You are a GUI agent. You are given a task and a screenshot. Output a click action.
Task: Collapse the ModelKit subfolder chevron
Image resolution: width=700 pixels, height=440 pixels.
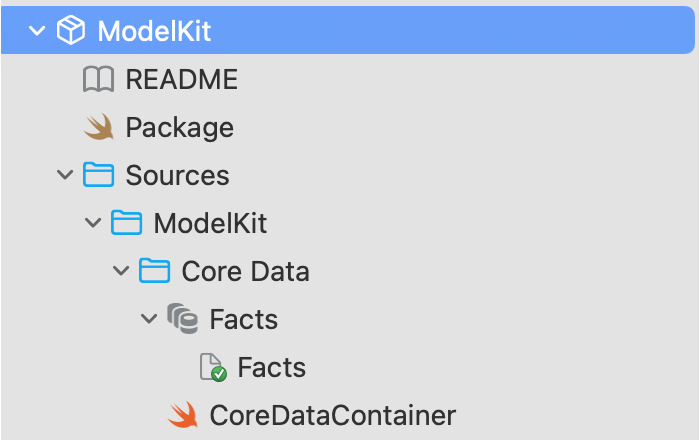(94, 223)
